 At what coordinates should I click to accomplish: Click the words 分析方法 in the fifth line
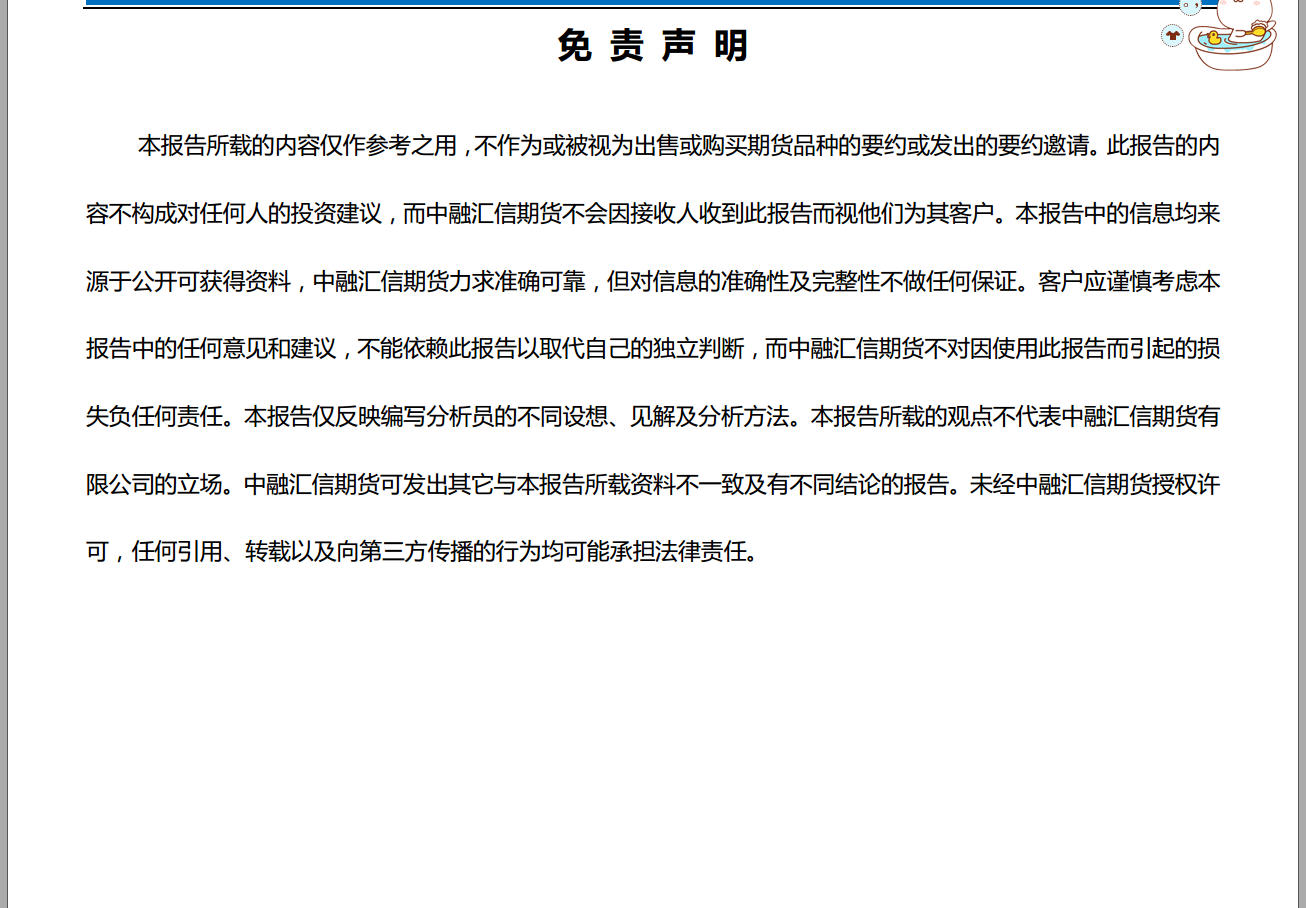[x=744, y=417]
